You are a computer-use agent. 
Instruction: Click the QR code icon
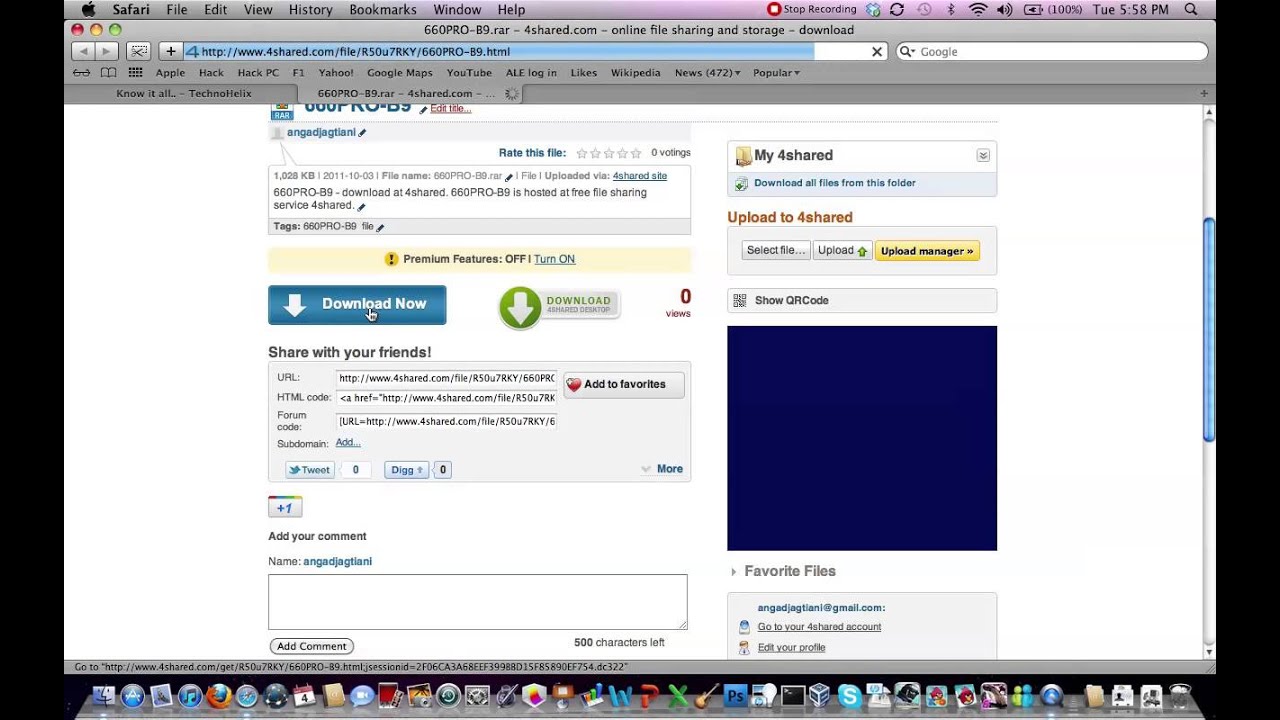click(740, 300)
